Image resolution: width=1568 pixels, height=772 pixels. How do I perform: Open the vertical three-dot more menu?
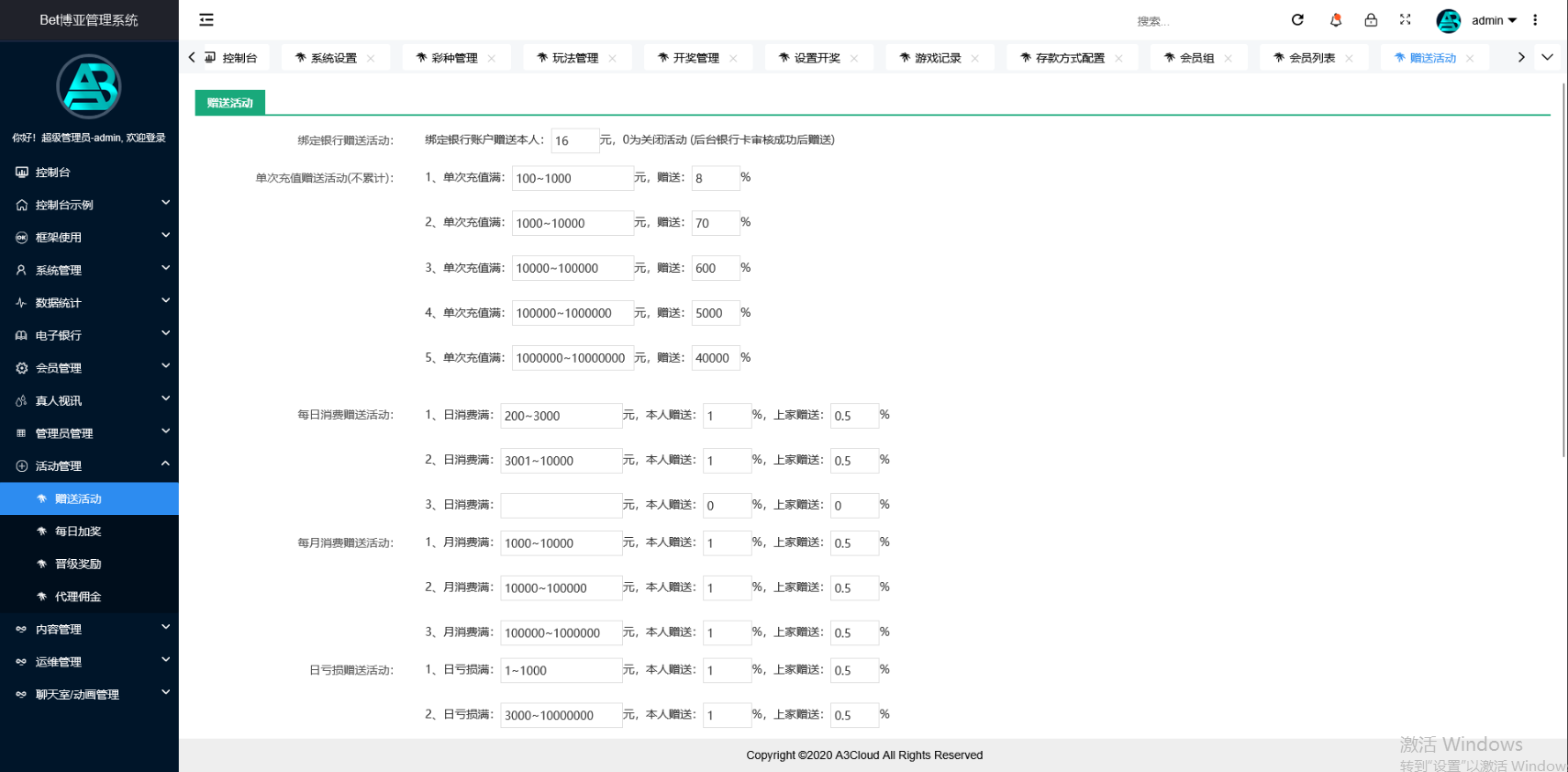pyautogui.click(x=1535, y=19)
